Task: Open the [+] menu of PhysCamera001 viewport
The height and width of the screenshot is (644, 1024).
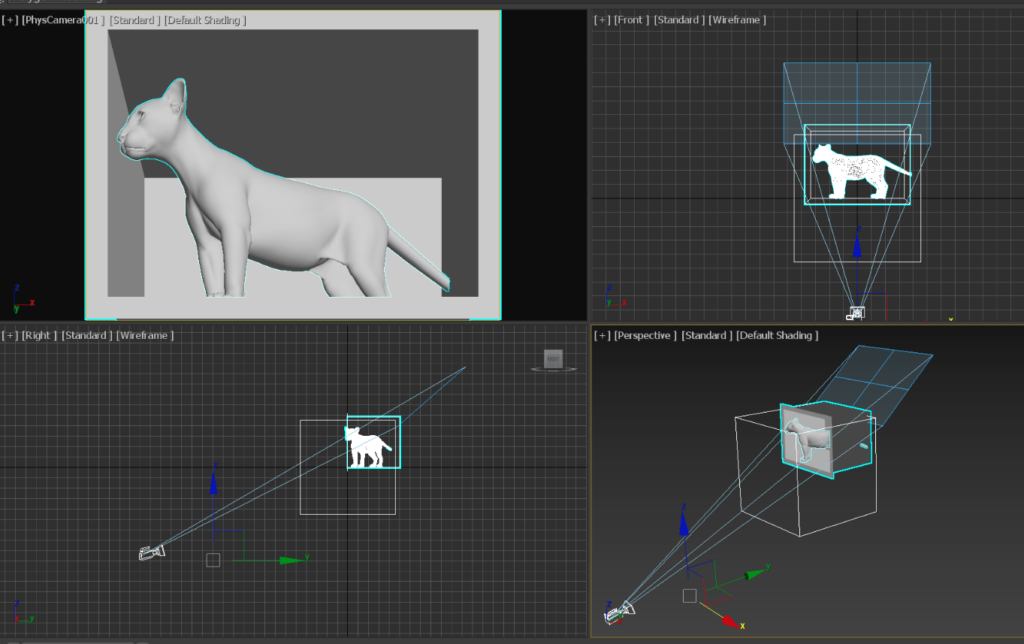Action: pyautogui.click(x=10, y=20)
